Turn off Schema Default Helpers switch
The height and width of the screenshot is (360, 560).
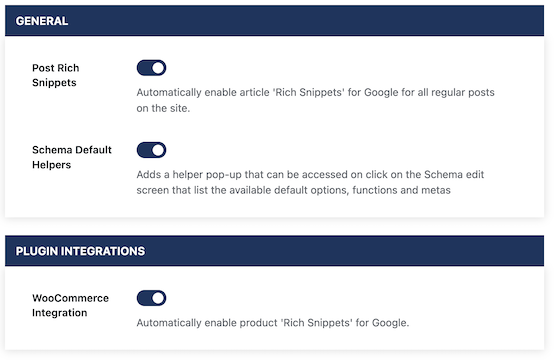(x=151, y=150)
